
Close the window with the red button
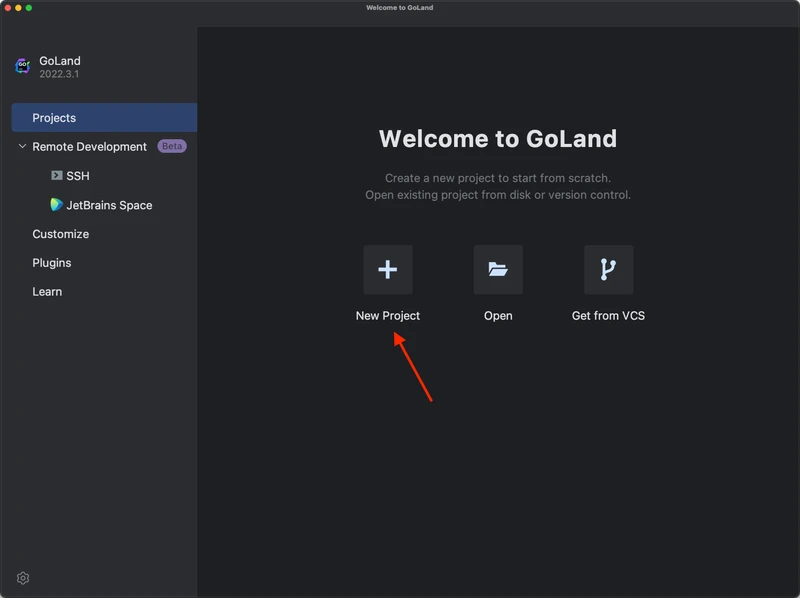6,7
